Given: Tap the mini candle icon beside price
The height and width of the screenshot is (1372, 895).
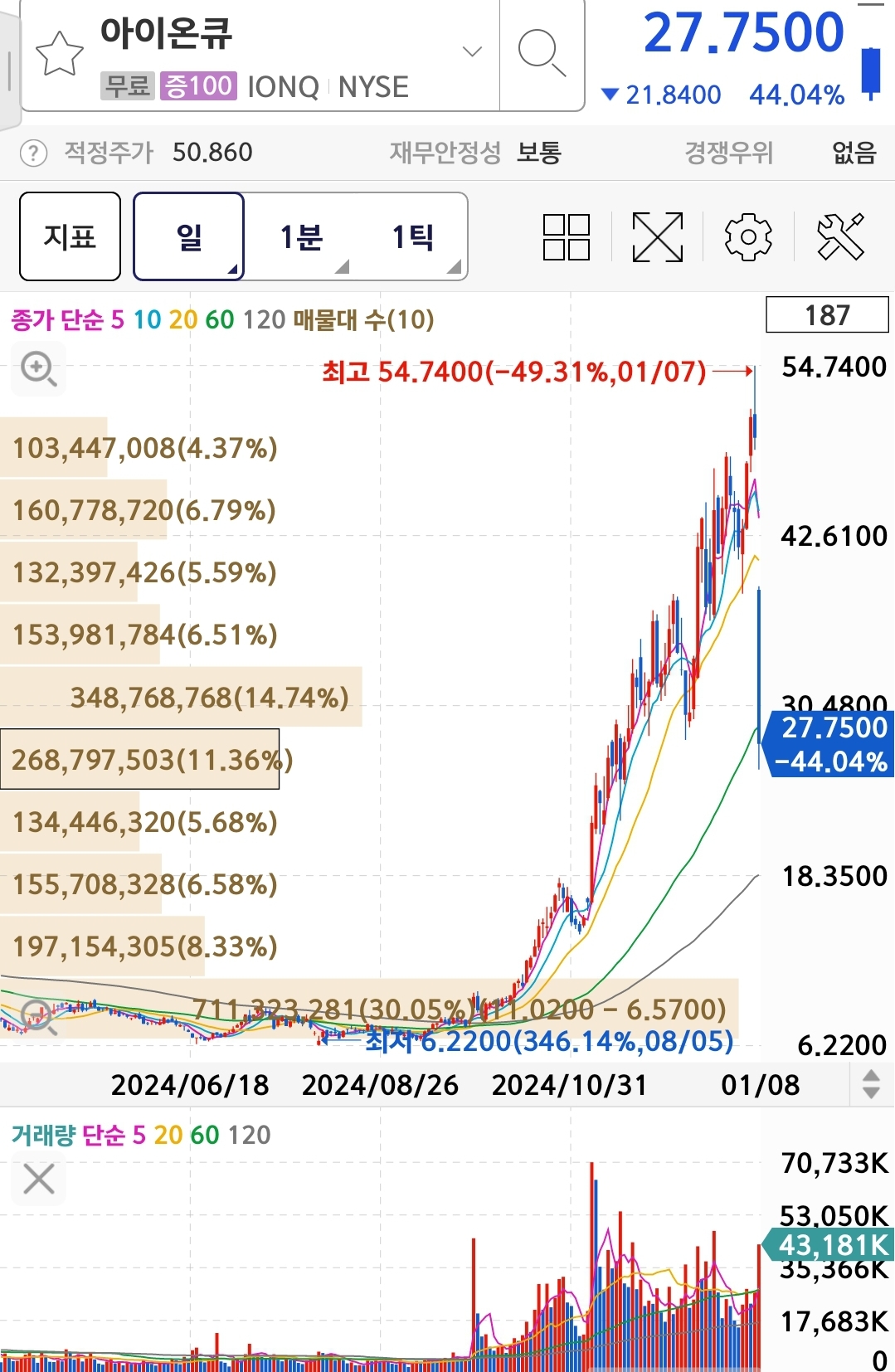Looking at the screenshot, I should point(870,73).
